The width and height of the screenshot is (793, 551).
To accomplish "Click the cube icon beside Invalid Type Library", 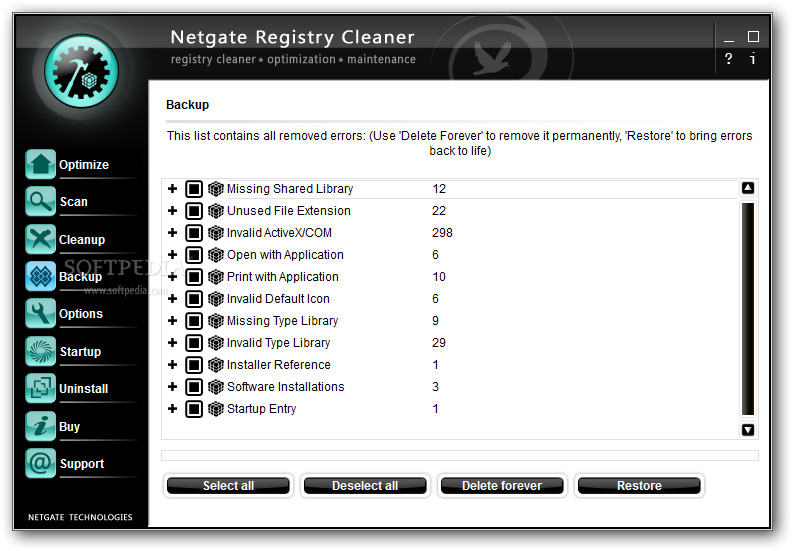I will 216,343.
